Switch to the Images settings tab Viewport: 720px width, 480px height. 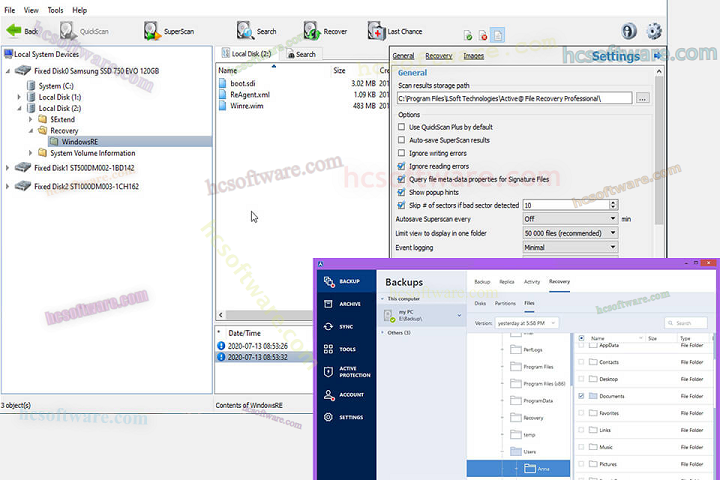[473, 56]
